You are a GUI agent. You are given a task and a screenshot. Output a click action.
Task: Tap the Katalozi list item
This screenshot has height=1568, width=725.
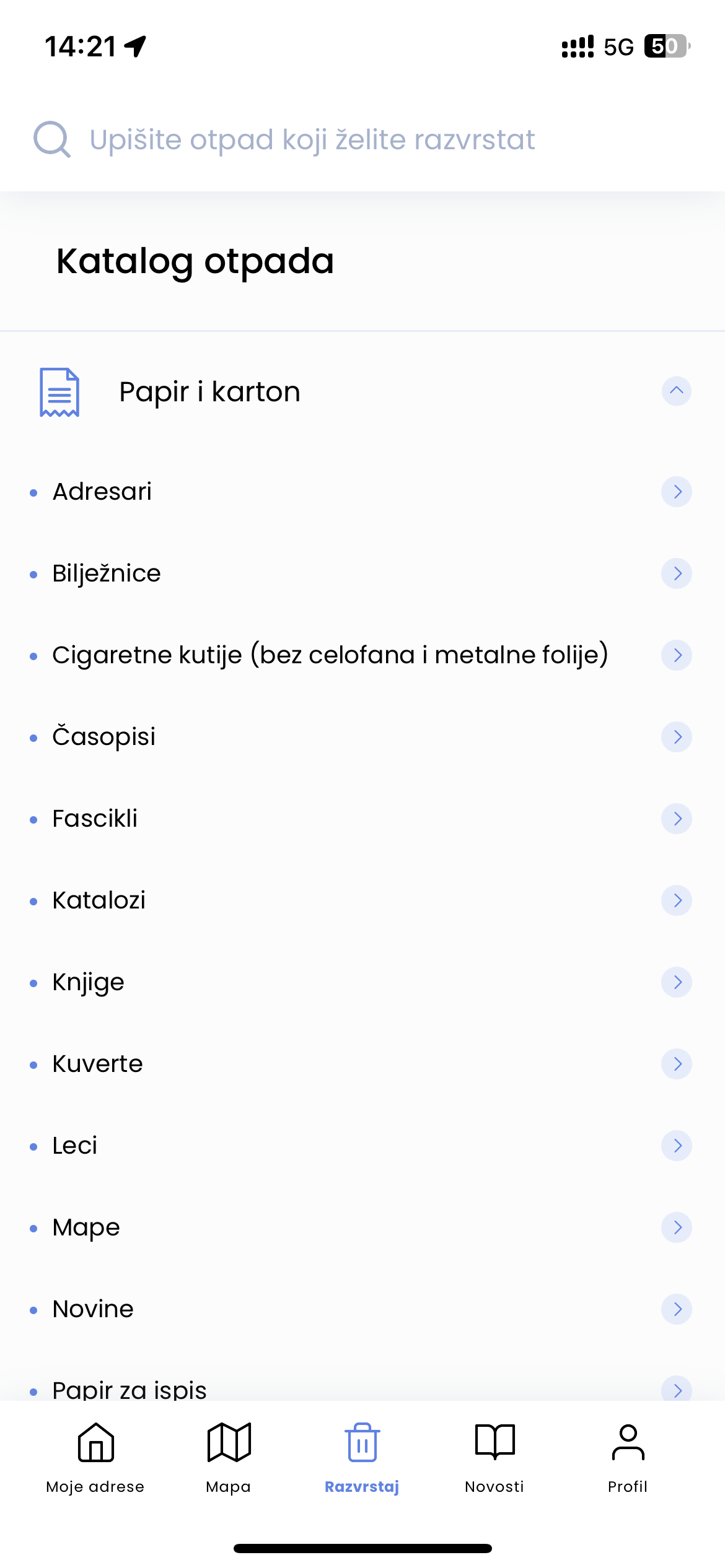[x=99, y=900]
